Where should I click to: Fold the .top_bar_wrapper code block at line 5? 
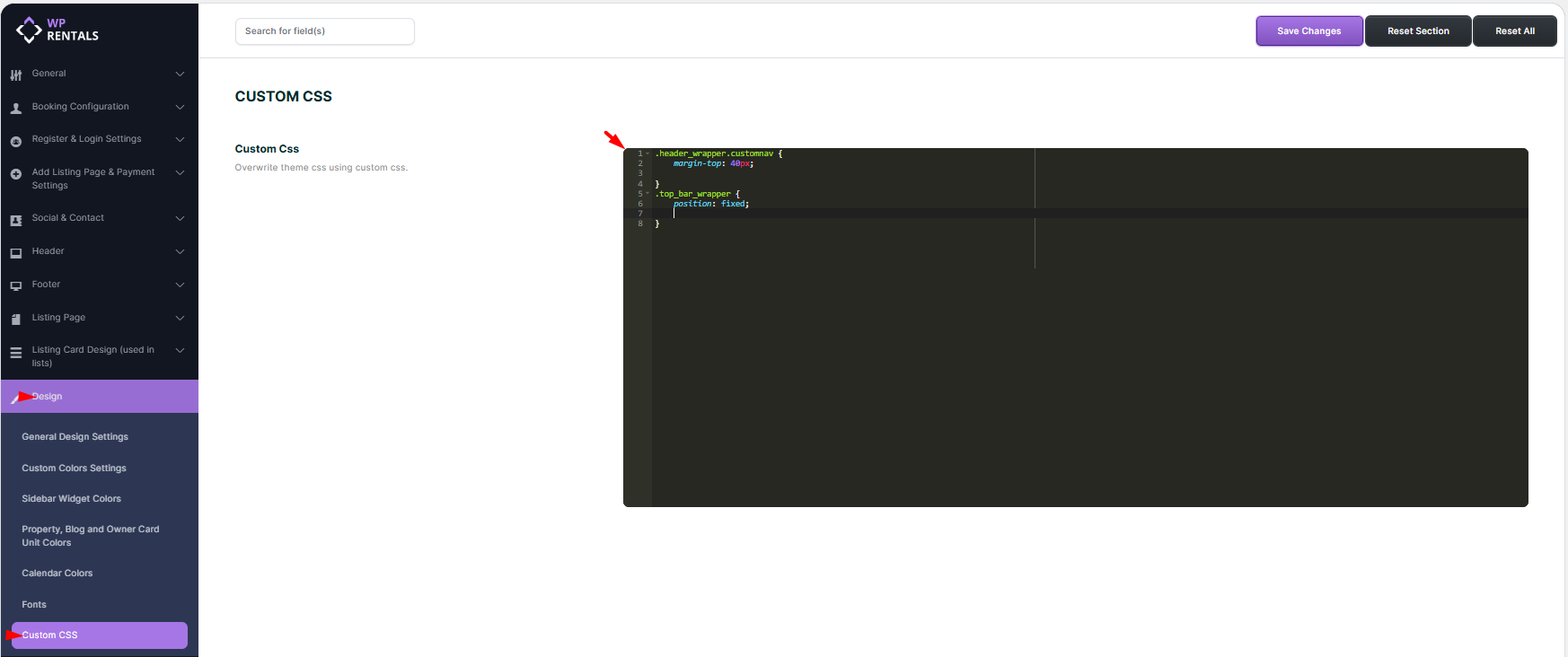click(647, 194)
